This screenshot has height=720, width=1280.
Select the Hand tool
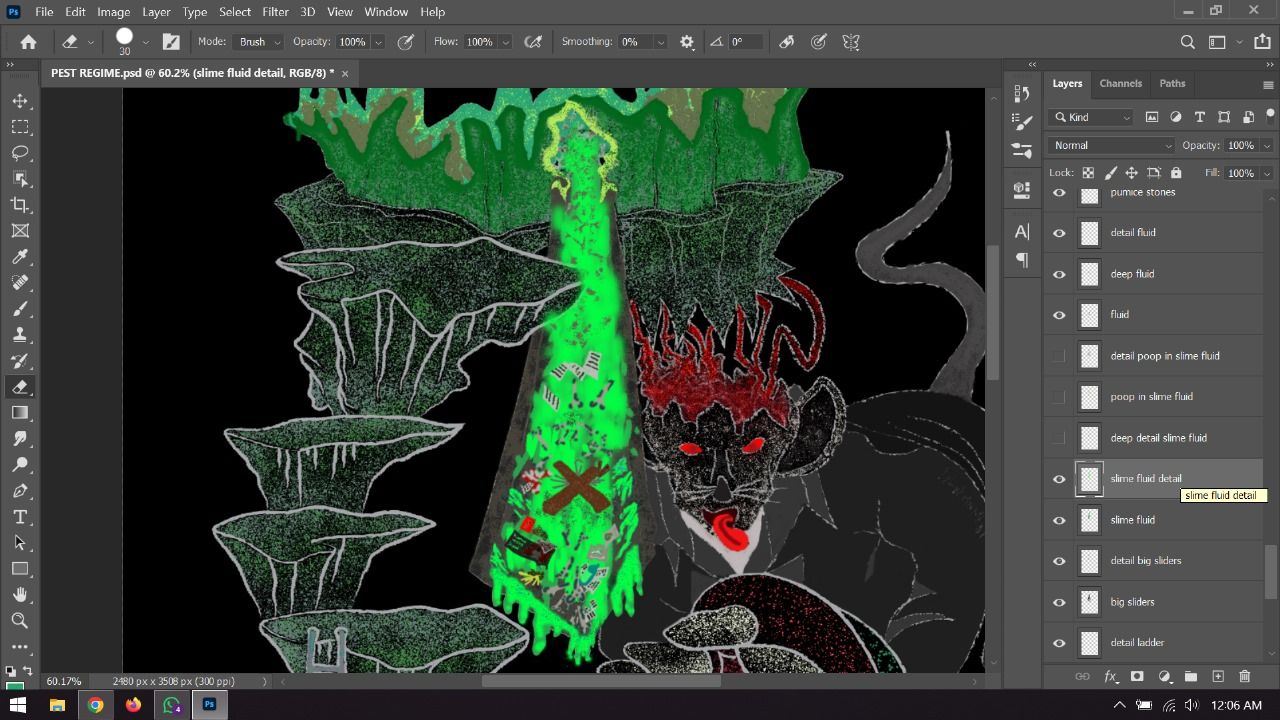pyautogui.click(x=19, y=595)
